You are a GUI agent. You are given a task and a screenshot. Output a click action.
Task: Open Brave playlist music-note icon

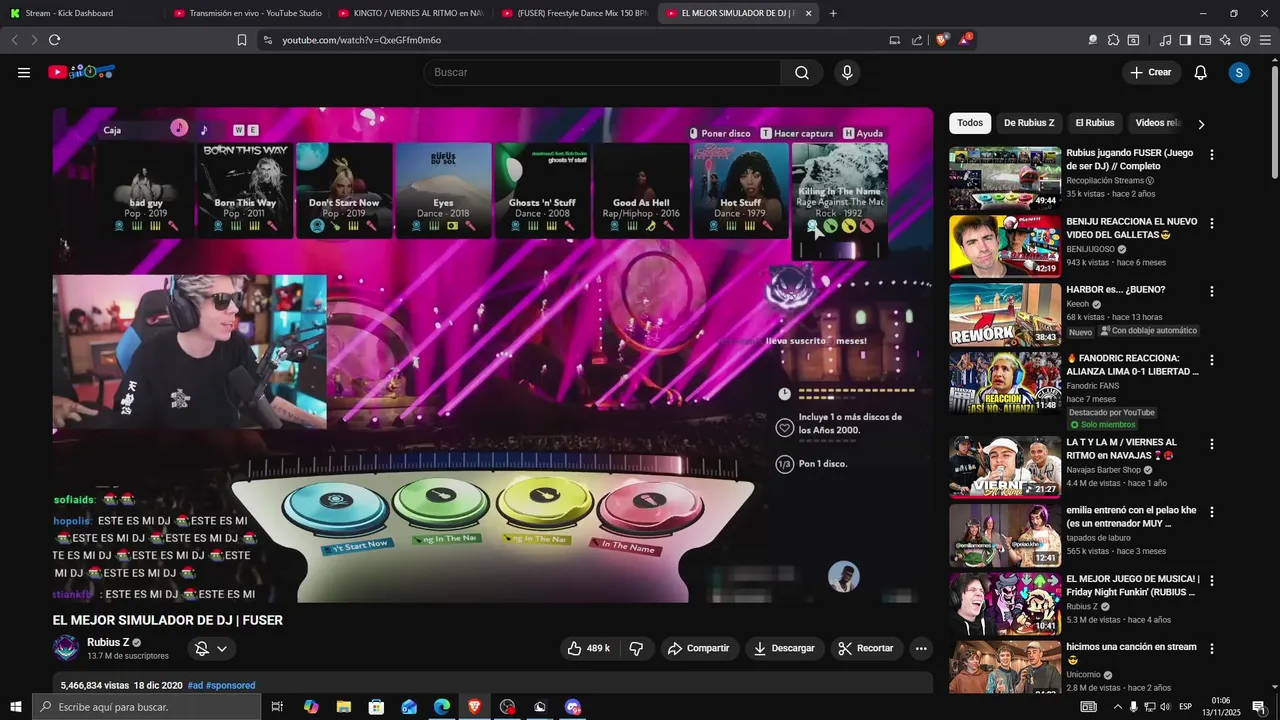[1165, 40]
